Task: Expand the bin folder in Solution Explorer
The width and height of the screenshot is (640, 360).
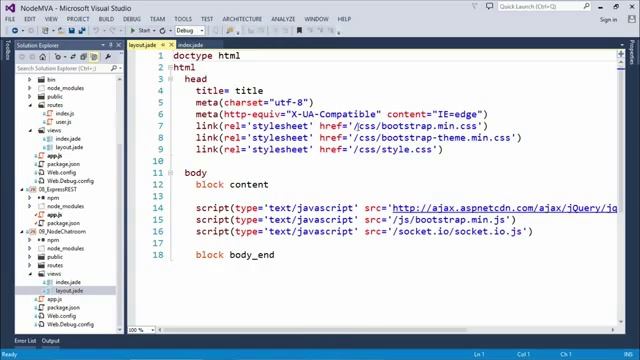Action: click(29, 80)
